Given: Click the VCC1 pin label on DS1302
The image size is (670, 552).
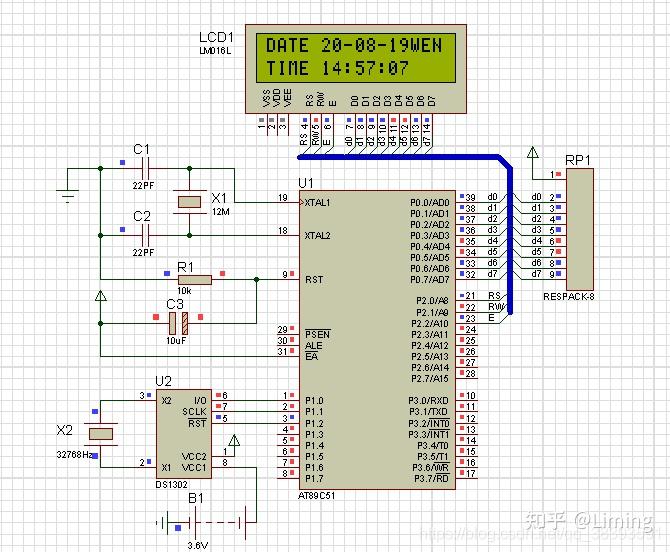Looking at the screenshot, I should [194, 467].
